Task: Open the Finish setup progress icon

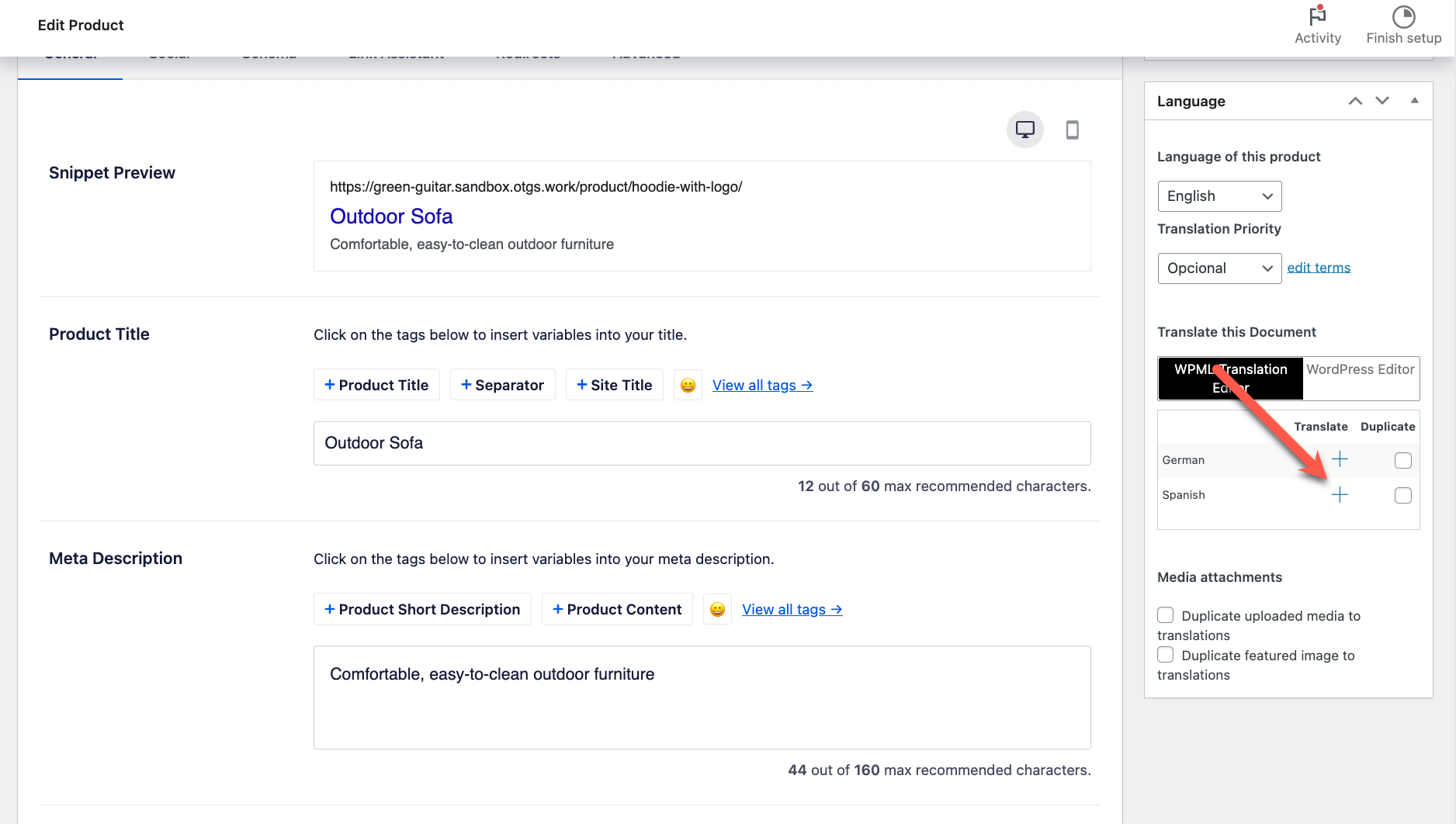Action: point(1403,16)
